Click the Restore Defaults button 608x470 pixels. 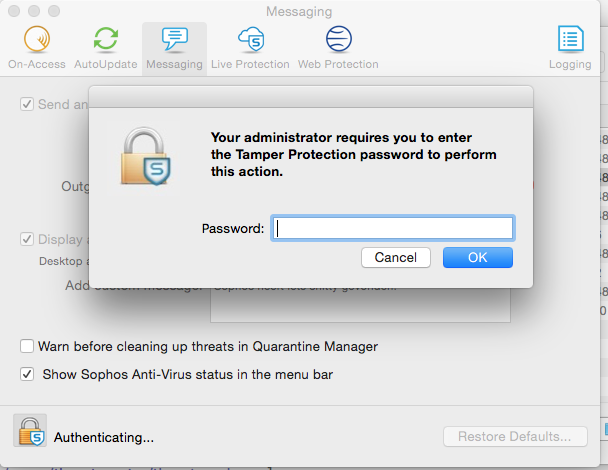coord(515,437)
